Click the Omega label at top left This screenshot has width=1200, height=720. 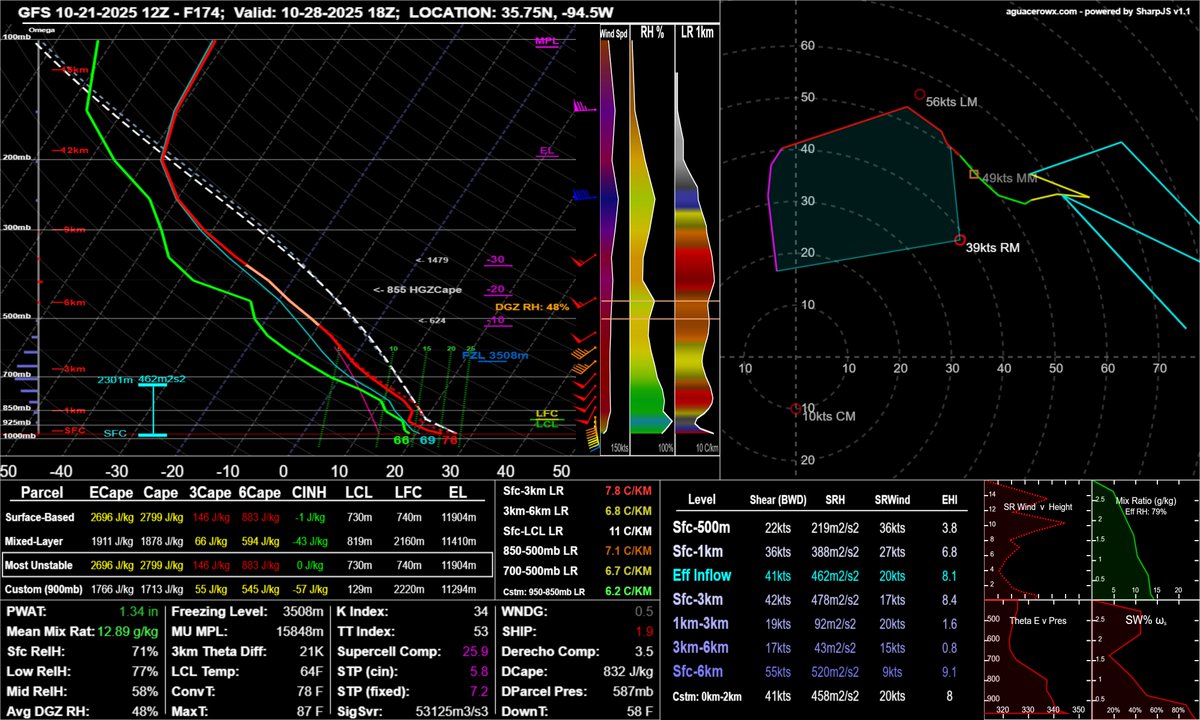coord(42,30)
